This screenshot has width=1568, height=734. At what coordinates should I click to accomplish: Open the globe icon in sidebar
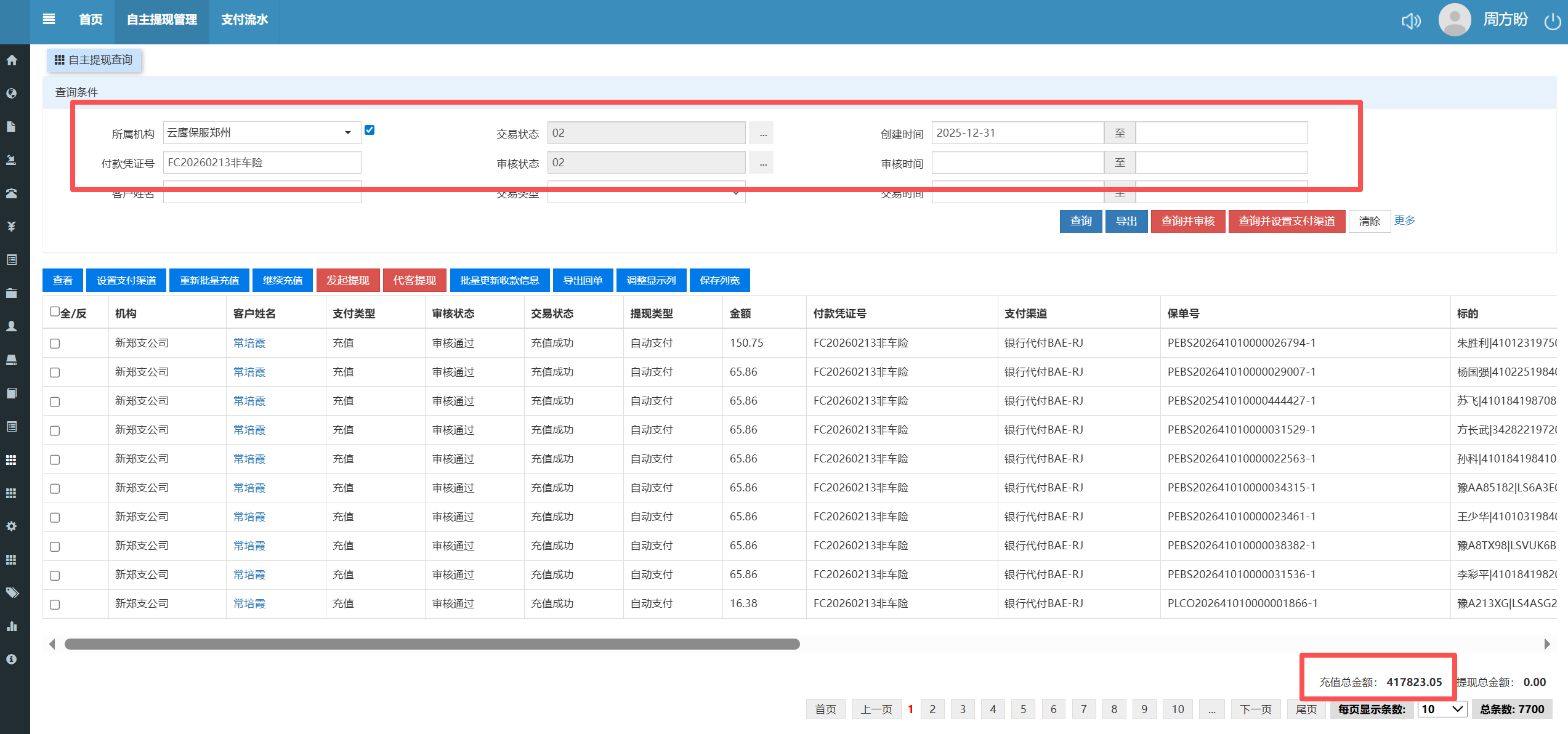(x=12, y=94)
